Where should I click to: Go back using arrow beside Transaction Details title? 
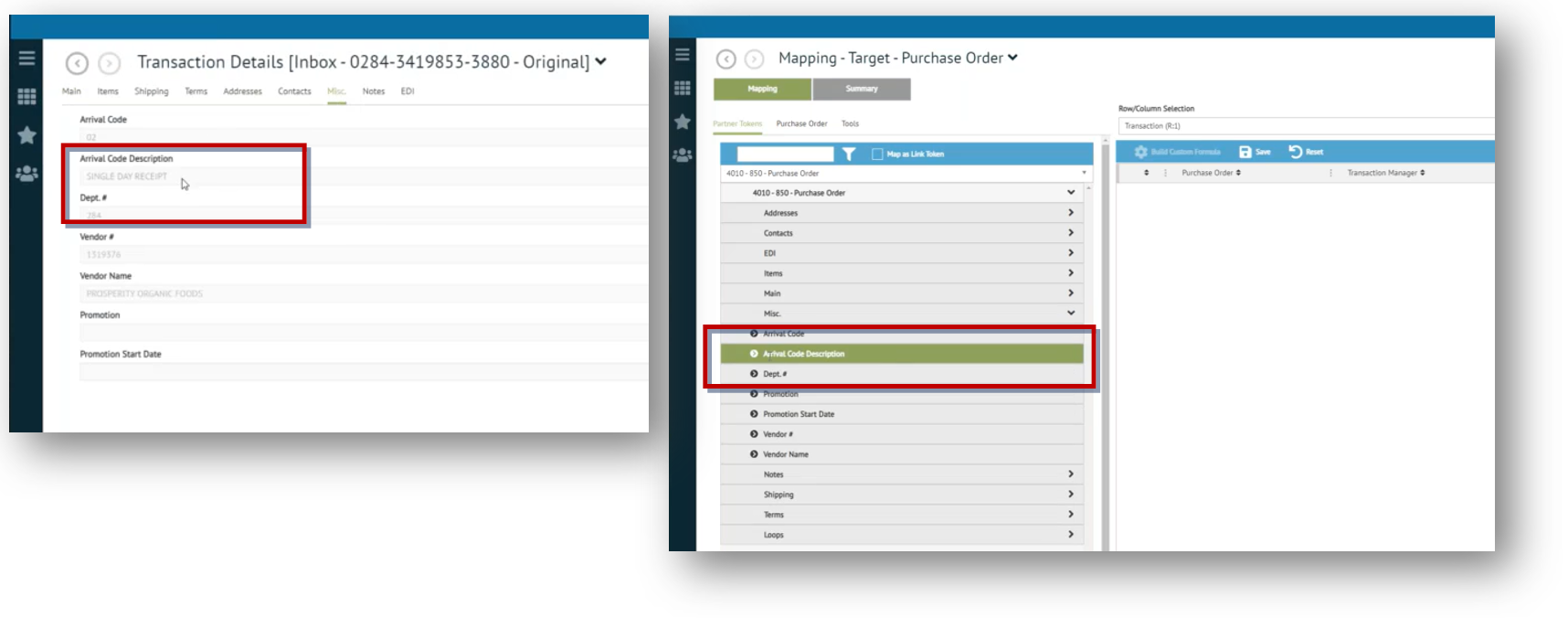click(x=77, y=63)
